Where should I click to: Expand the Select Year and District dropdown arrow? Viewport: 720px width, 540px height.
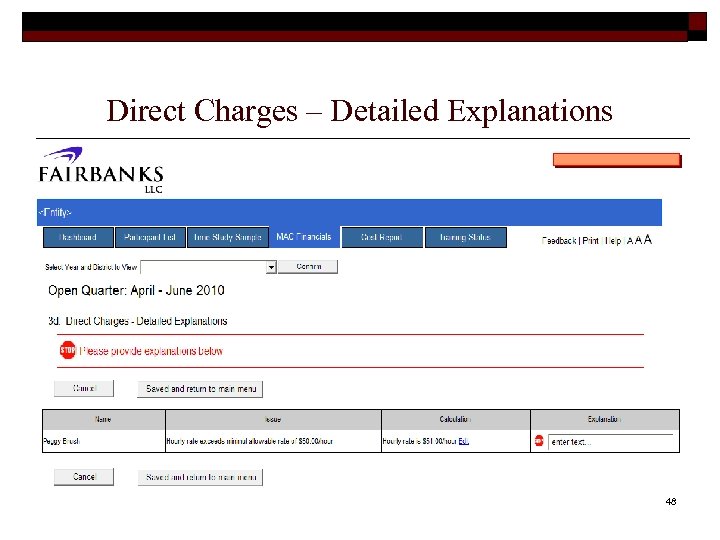(x=271, y=267)
